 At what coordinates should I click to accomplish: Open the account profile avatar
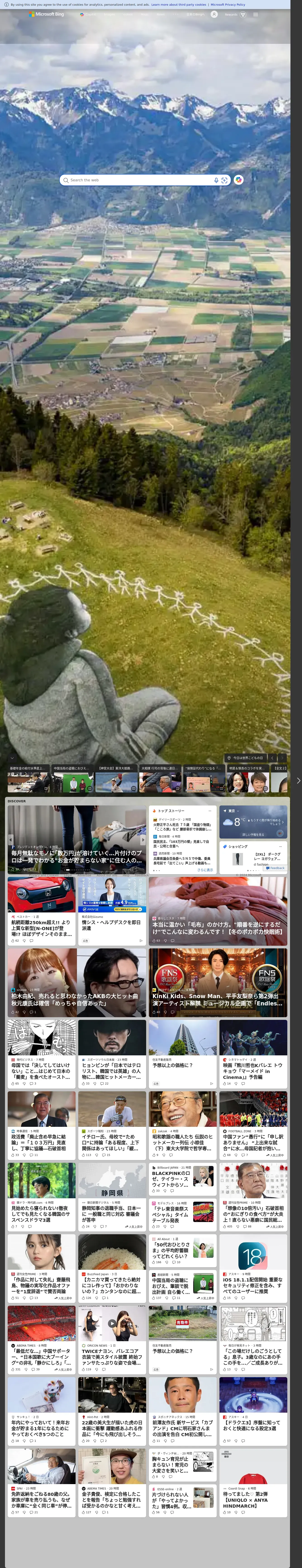pos(214,14)
